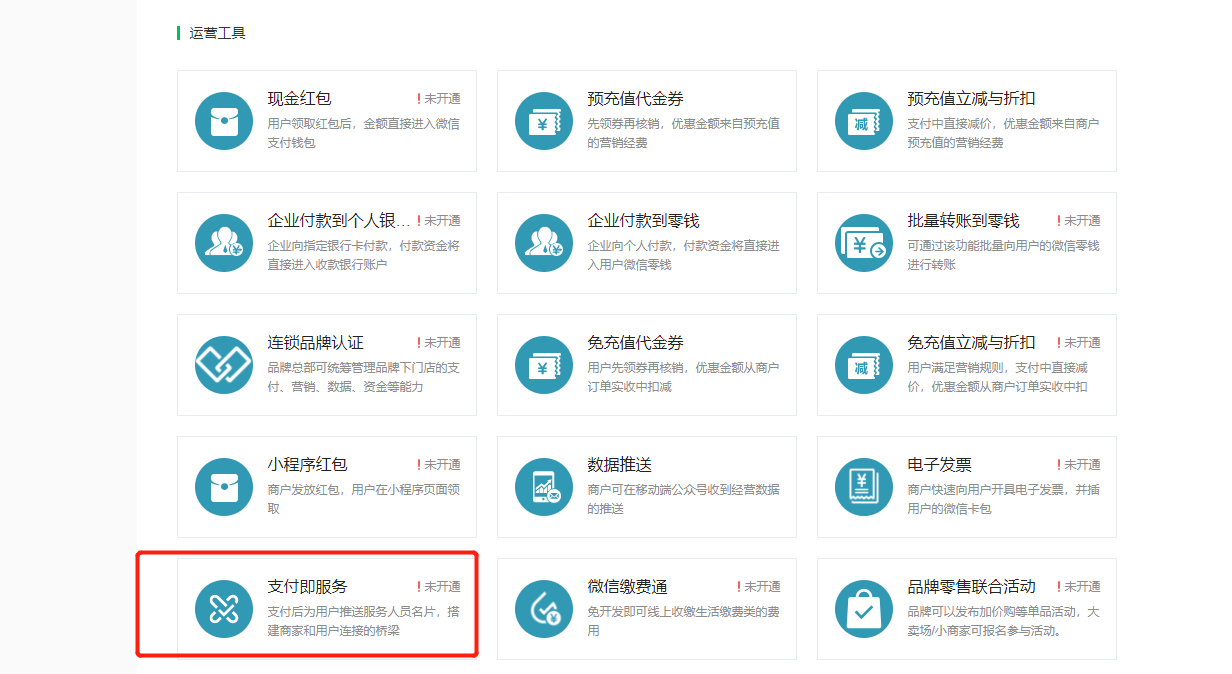Click the 预充值立减与折扣 discount icon
1232x674 pixels.
pyautogui.click(x=864, y=121)
